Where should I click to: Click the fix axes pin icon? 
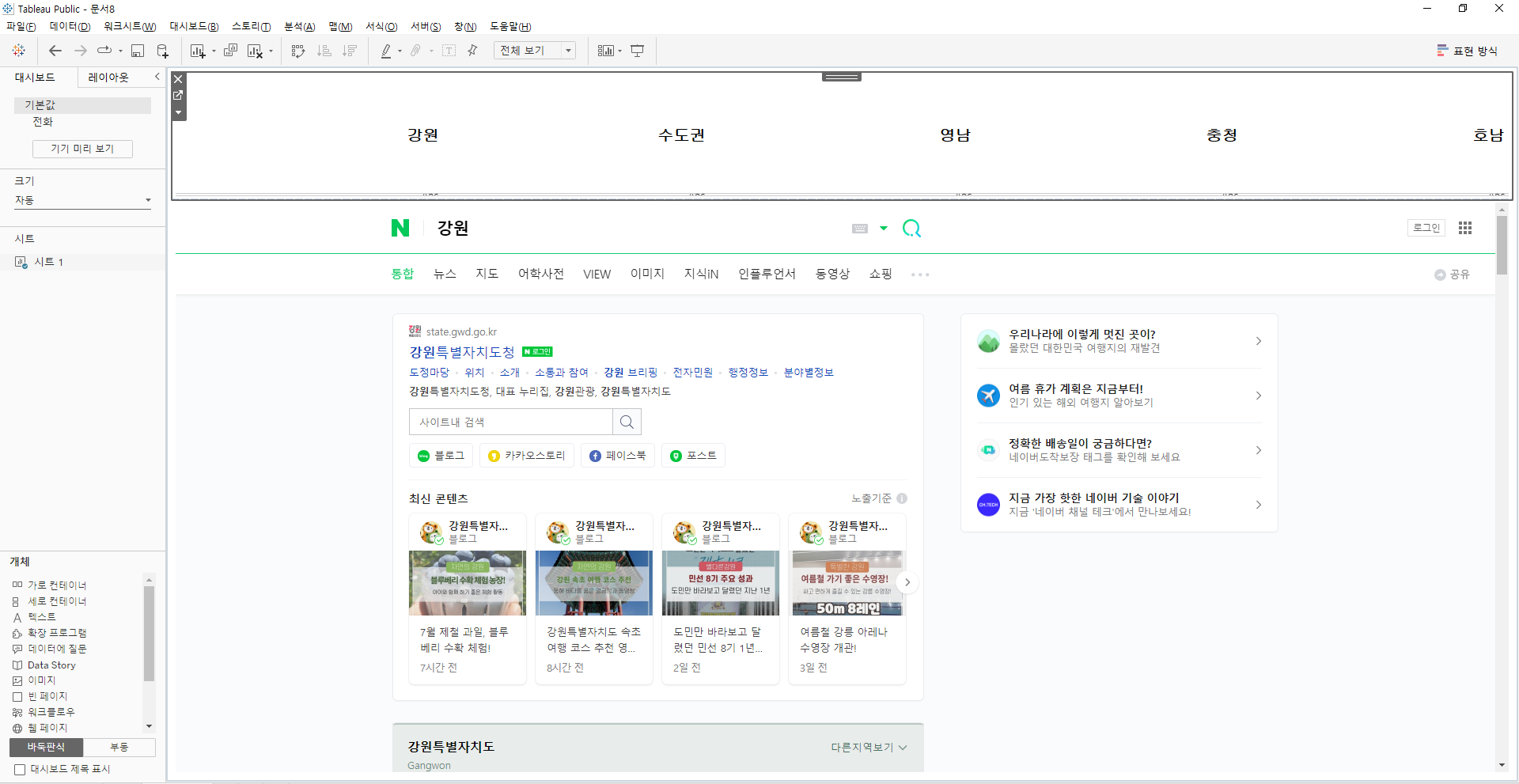tap(473, 51)
